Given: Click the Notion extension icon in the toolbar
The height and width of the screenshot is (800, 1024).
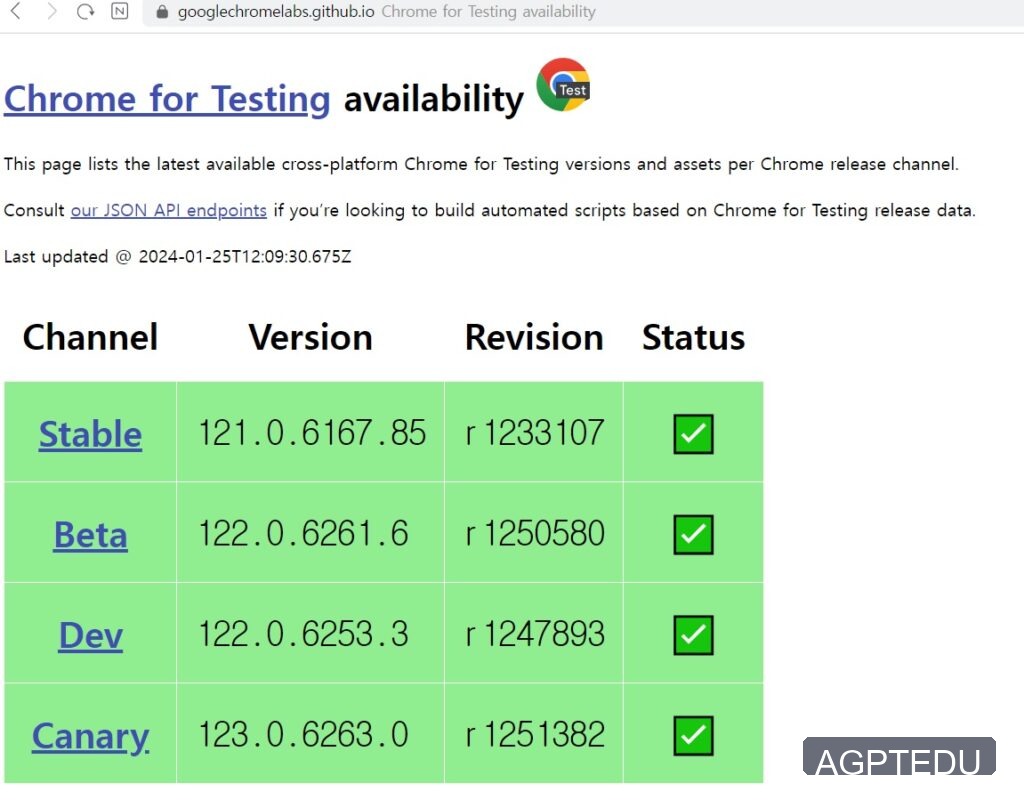Looking at the screenshot, I should [x=120, y=11].
